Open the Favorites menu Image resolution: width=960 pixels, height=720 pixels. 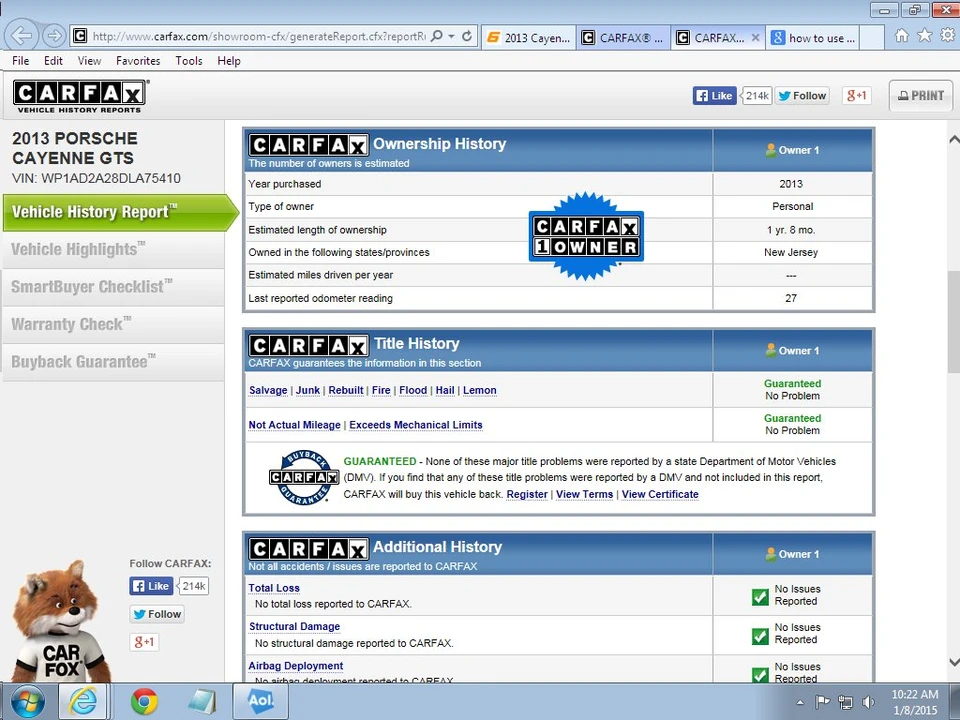click(x=138, y=61)
